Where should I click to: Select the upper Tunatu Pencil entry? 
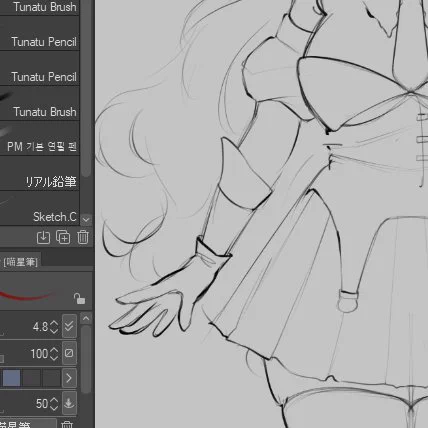(x=39, y=33)
